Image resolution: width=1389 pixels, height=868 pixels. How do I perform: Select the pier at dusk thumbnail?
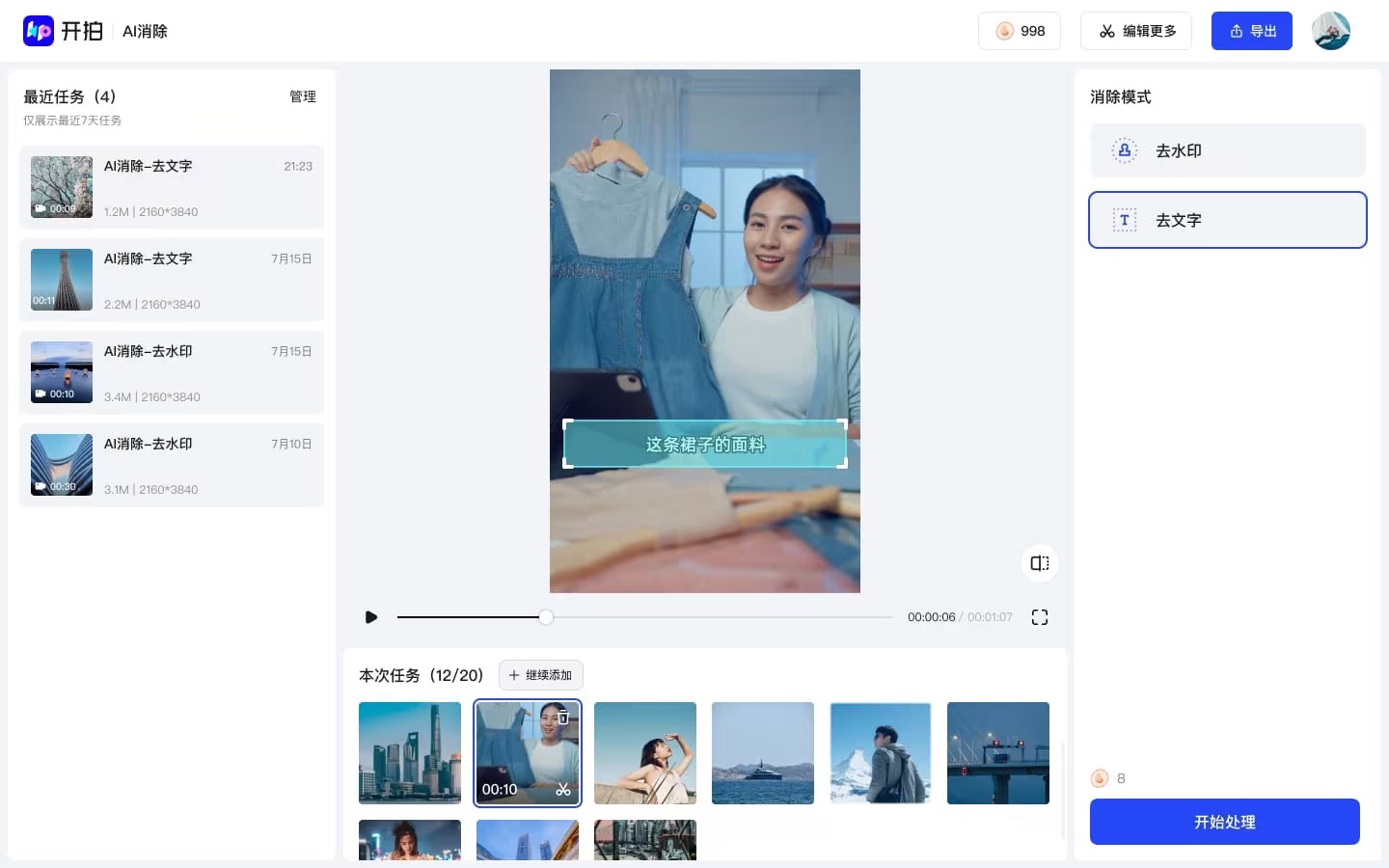click(x=998, y=753)
